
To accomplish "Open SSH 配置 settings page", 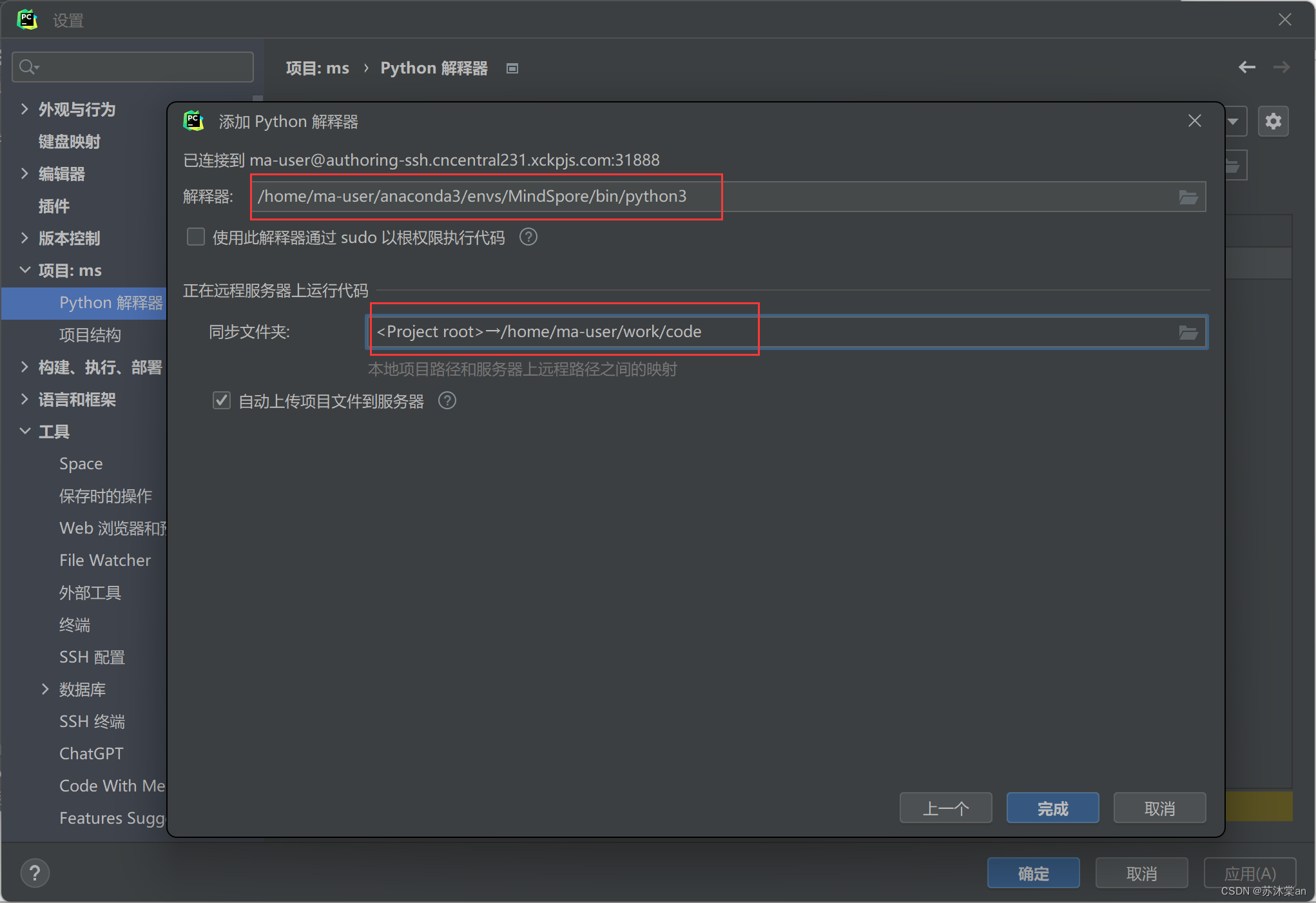I will tap(92, 657).
